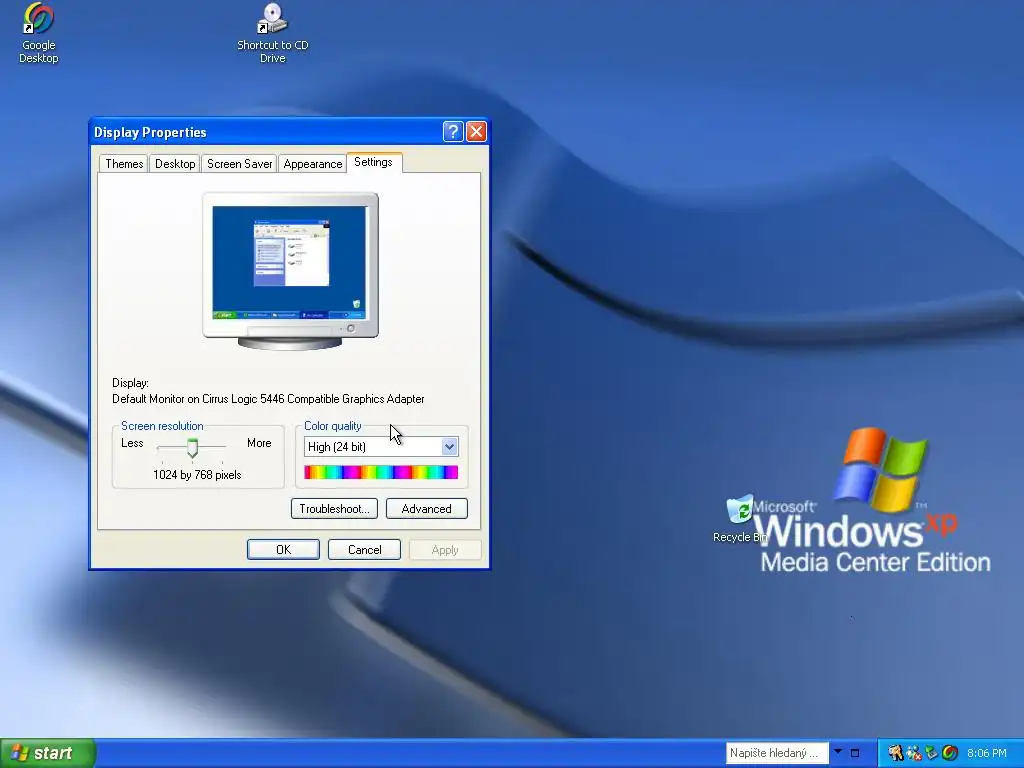Viewport: 1024px width, 768px height.
Task: Open the Google Desktop shortcut icon
Action: click(x=39, y=20)
